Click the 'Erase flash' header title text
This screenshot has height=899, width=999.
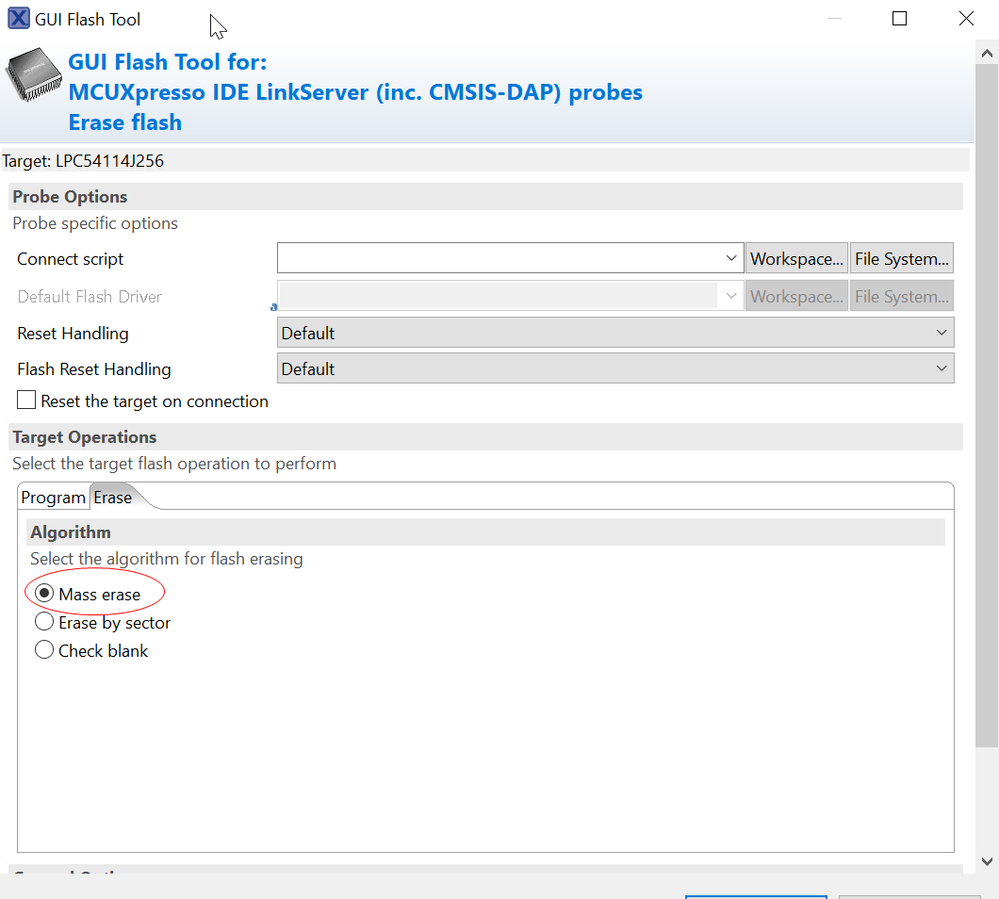[x=125, y=122]
